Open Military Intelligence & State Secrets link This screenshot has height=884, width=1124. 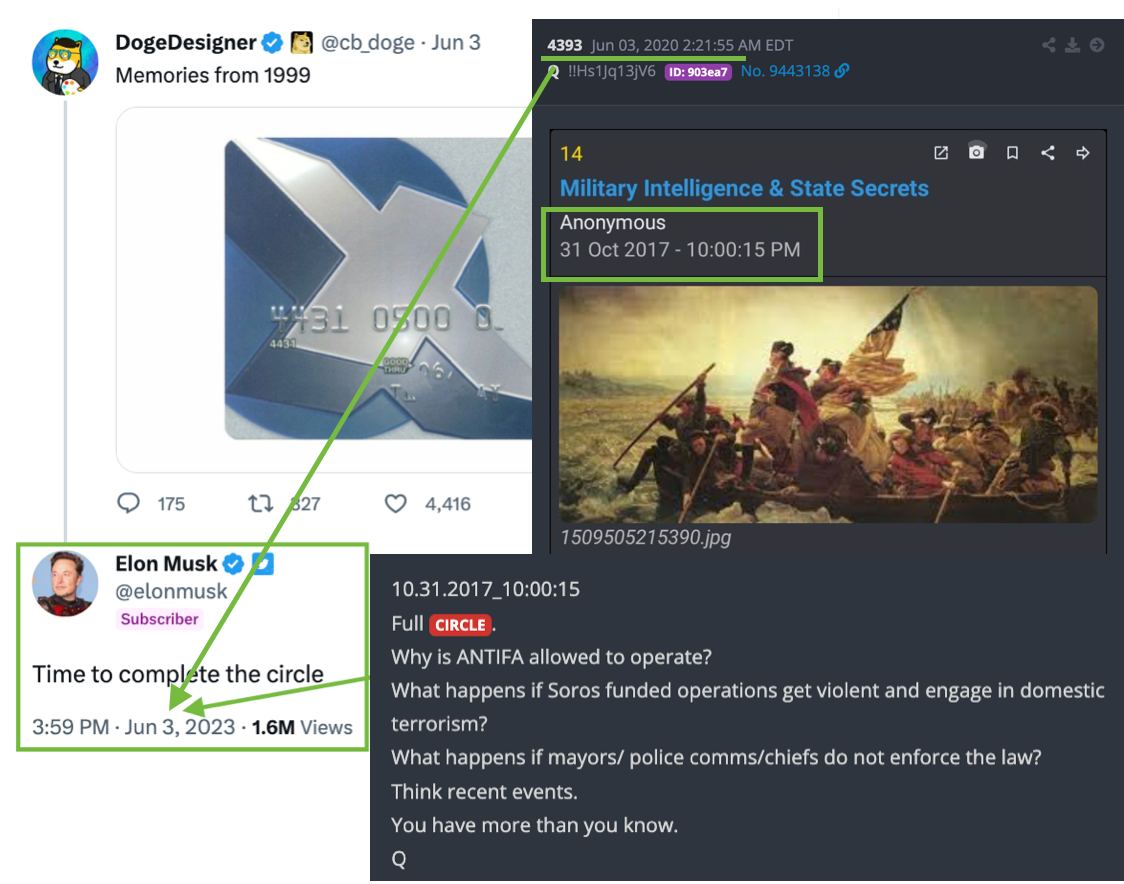(x=744, y=189)
